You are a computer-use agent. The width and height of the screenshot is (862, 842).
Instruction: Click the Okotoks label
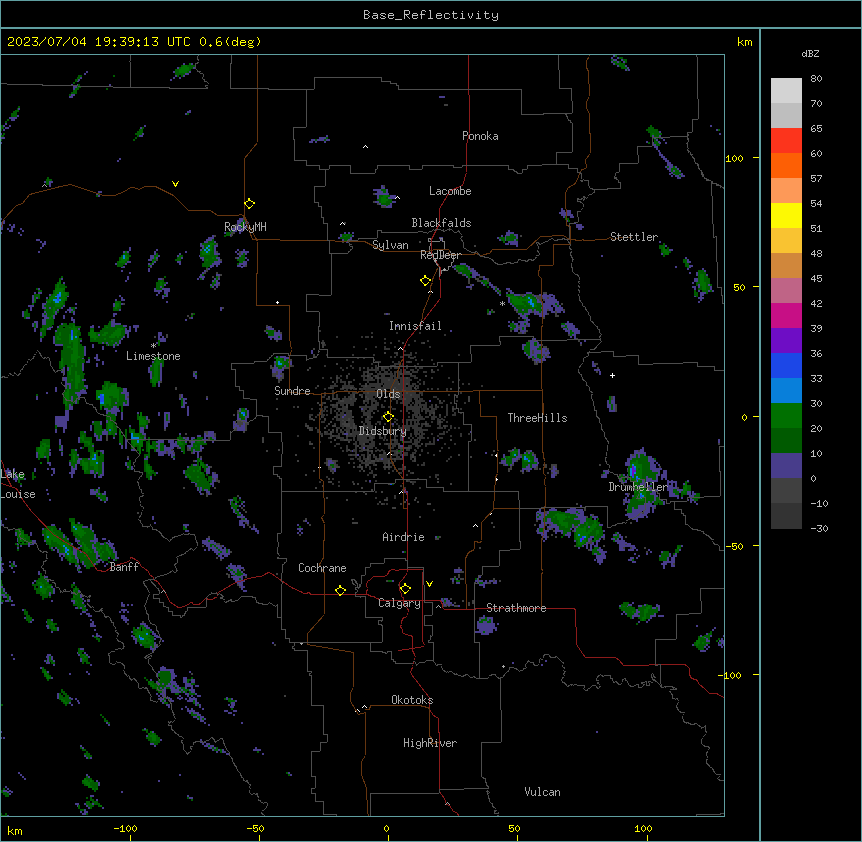click(x=412, y=700)
